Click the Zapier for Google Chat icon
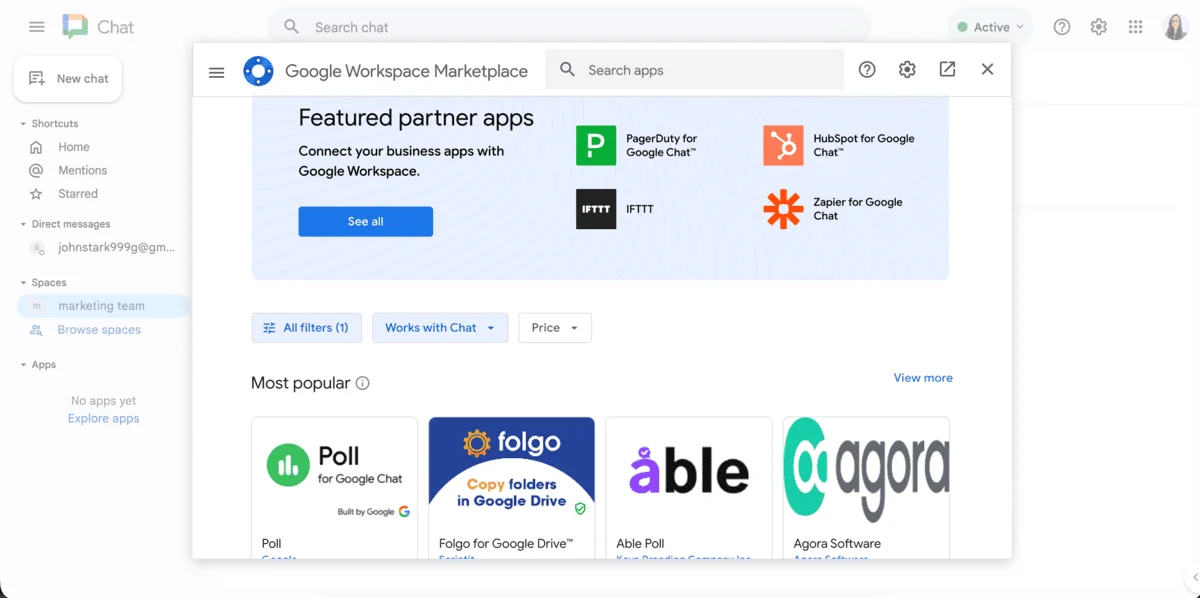 pyautogui.click(x=782, y=209)
